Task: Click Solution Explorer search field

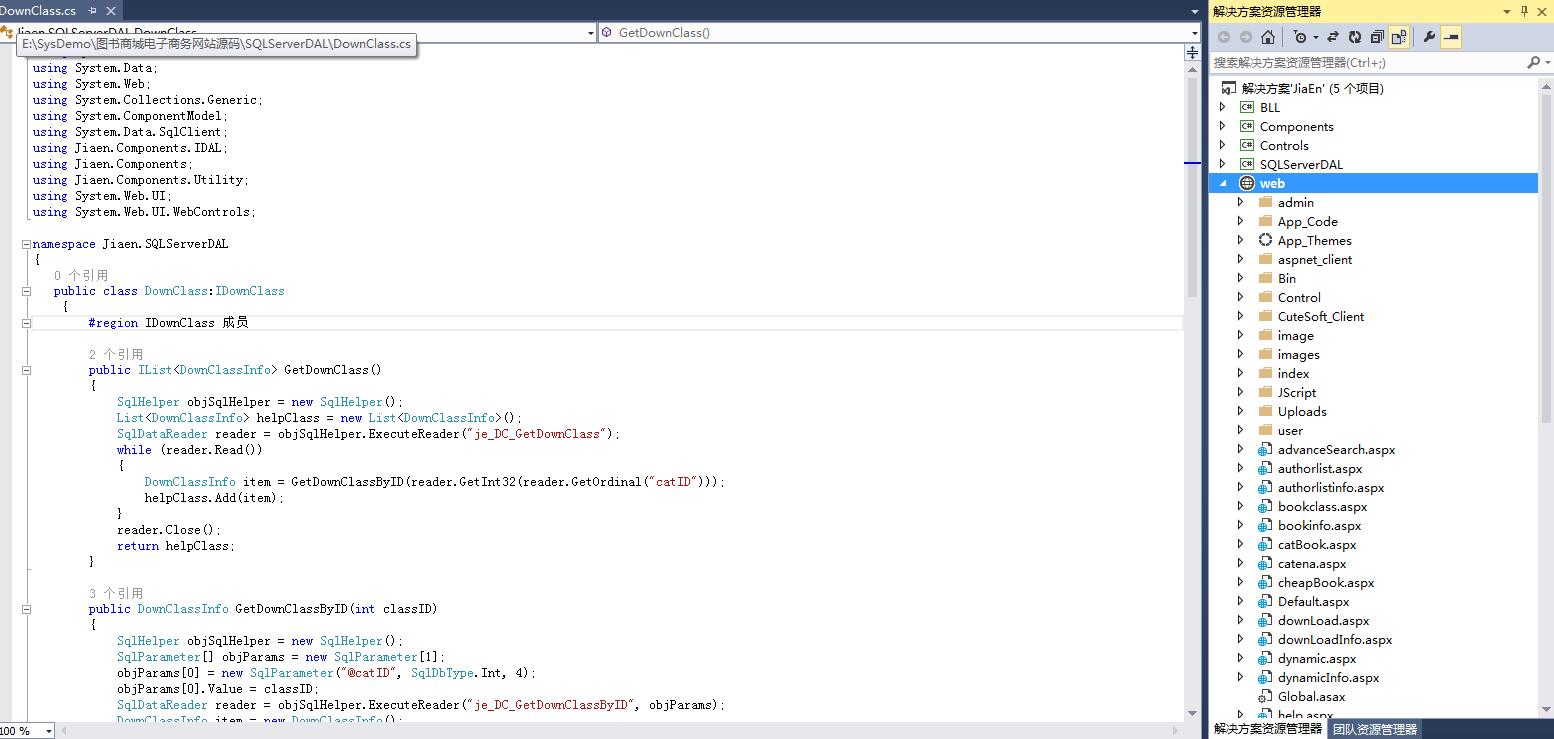Action: tap(1368, 62)
